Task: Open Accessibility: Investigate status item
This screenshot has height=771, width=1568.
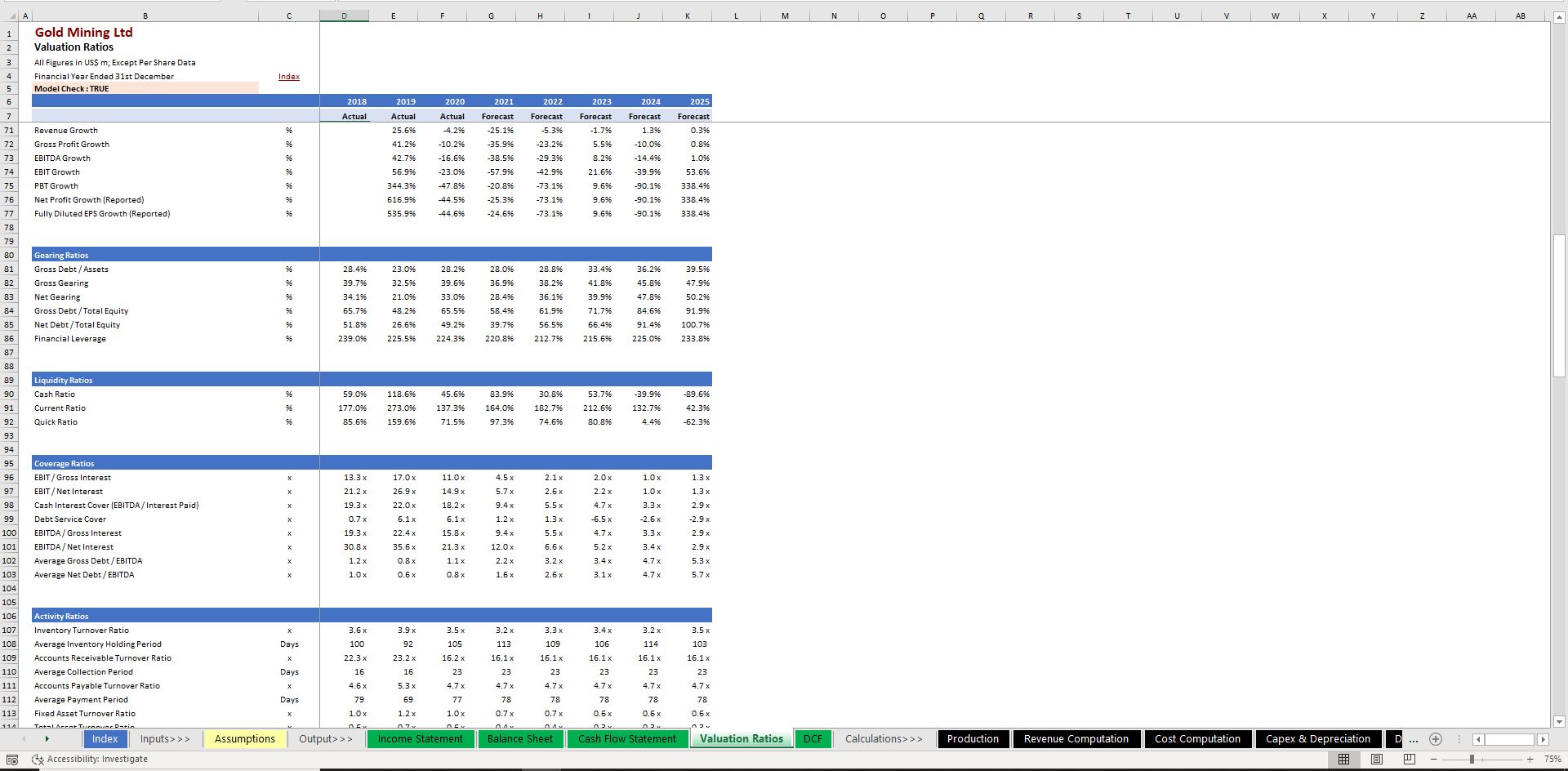Action: (90, 759)
